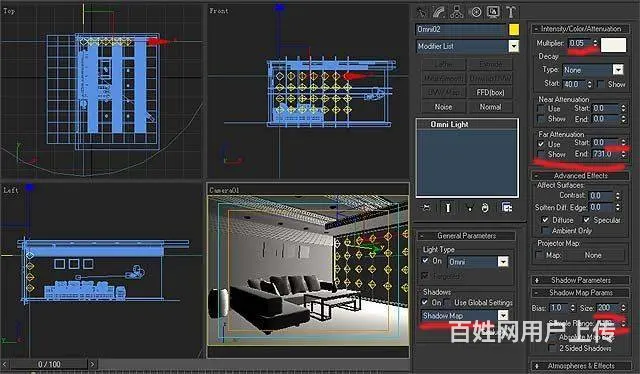
Task: Collapse Advanced Effects rollout
Action: 580,176
